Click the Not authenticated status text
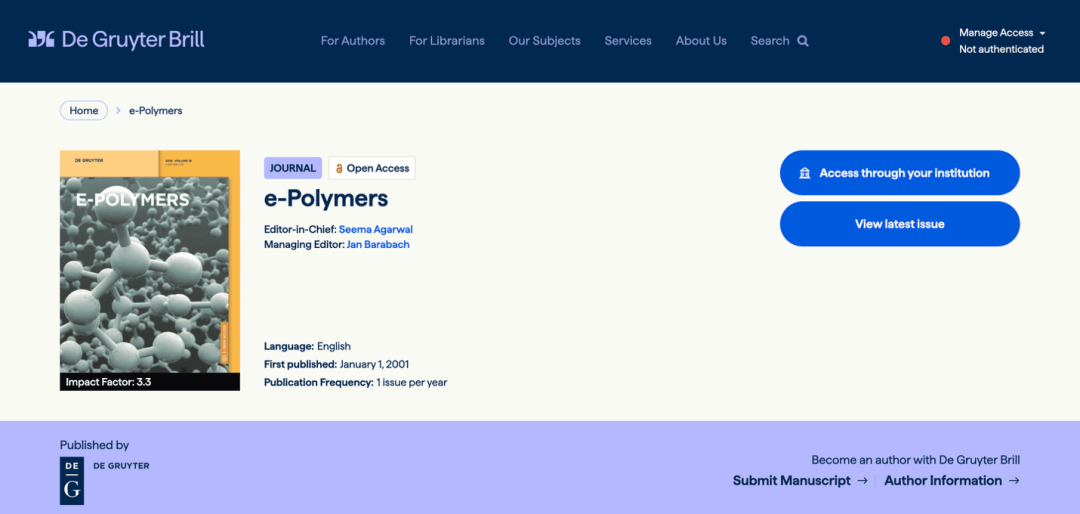This screenshot has width=1080, height=514. [1001, 49]
